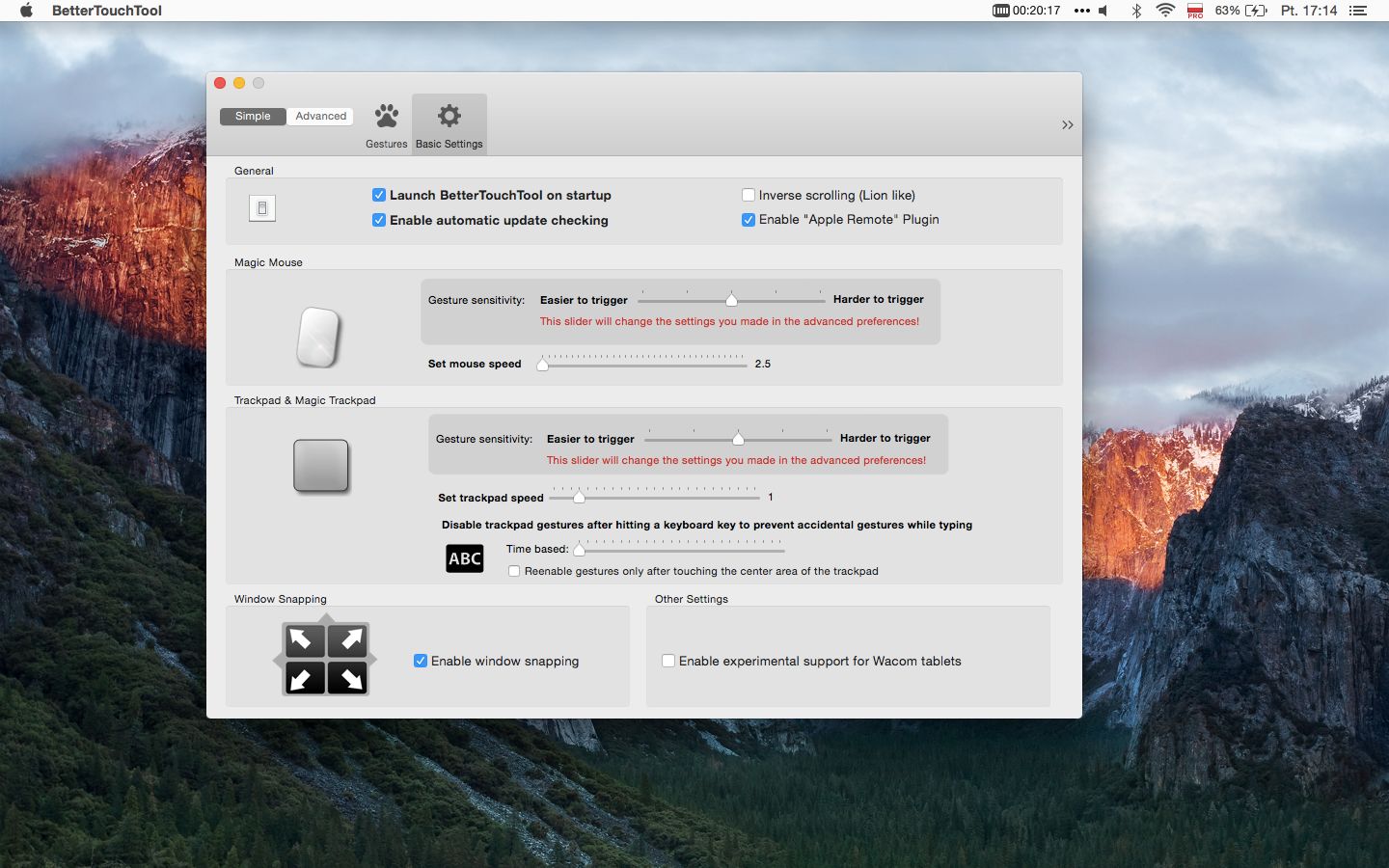Click the red PRO flag menu bar icon
Viewport: 1389px width, 868px height.
(1195, 11)
